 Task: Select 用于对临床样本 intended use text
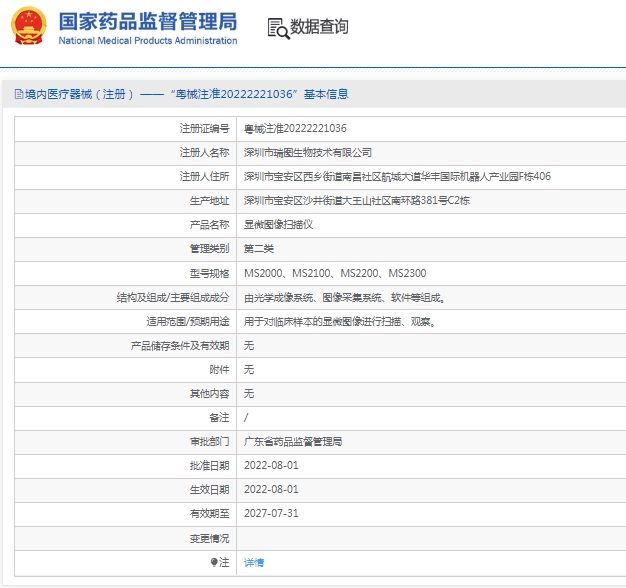pyautogui.click(x=340, y=321)
